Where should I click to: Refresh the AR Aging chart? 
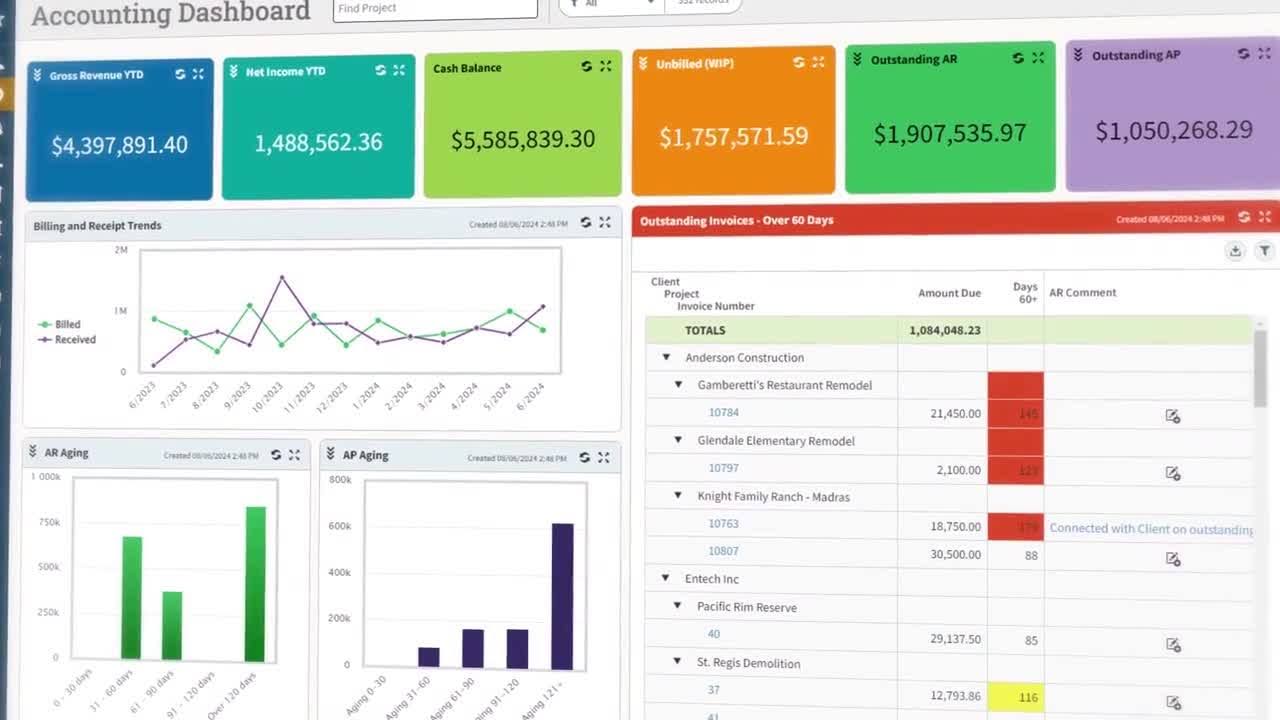(276, 455)
